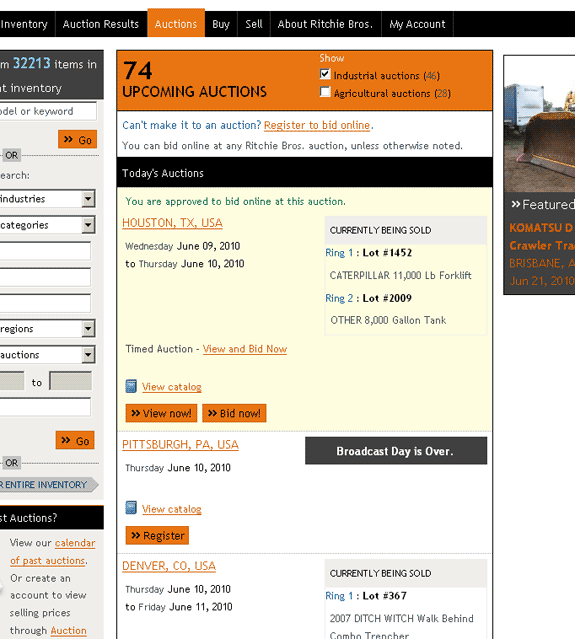Click the range end field after 'to'
Viewport: 575px width, 639px height.
point(70,381)
